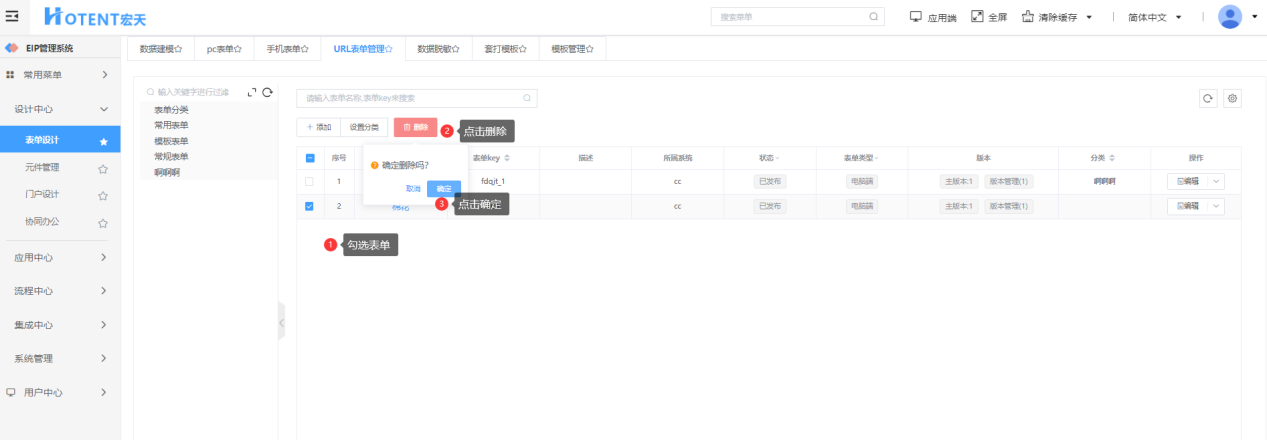Confirm deletion with 确定
1267x440 pixels.
click(444, 188)
